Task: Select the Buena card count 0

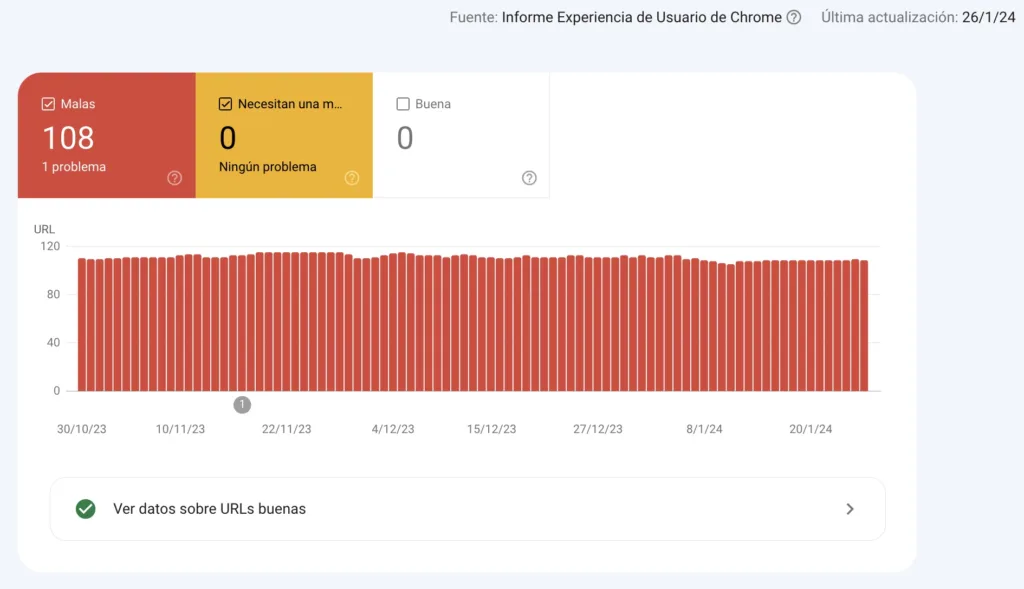Action: (461, 135)
